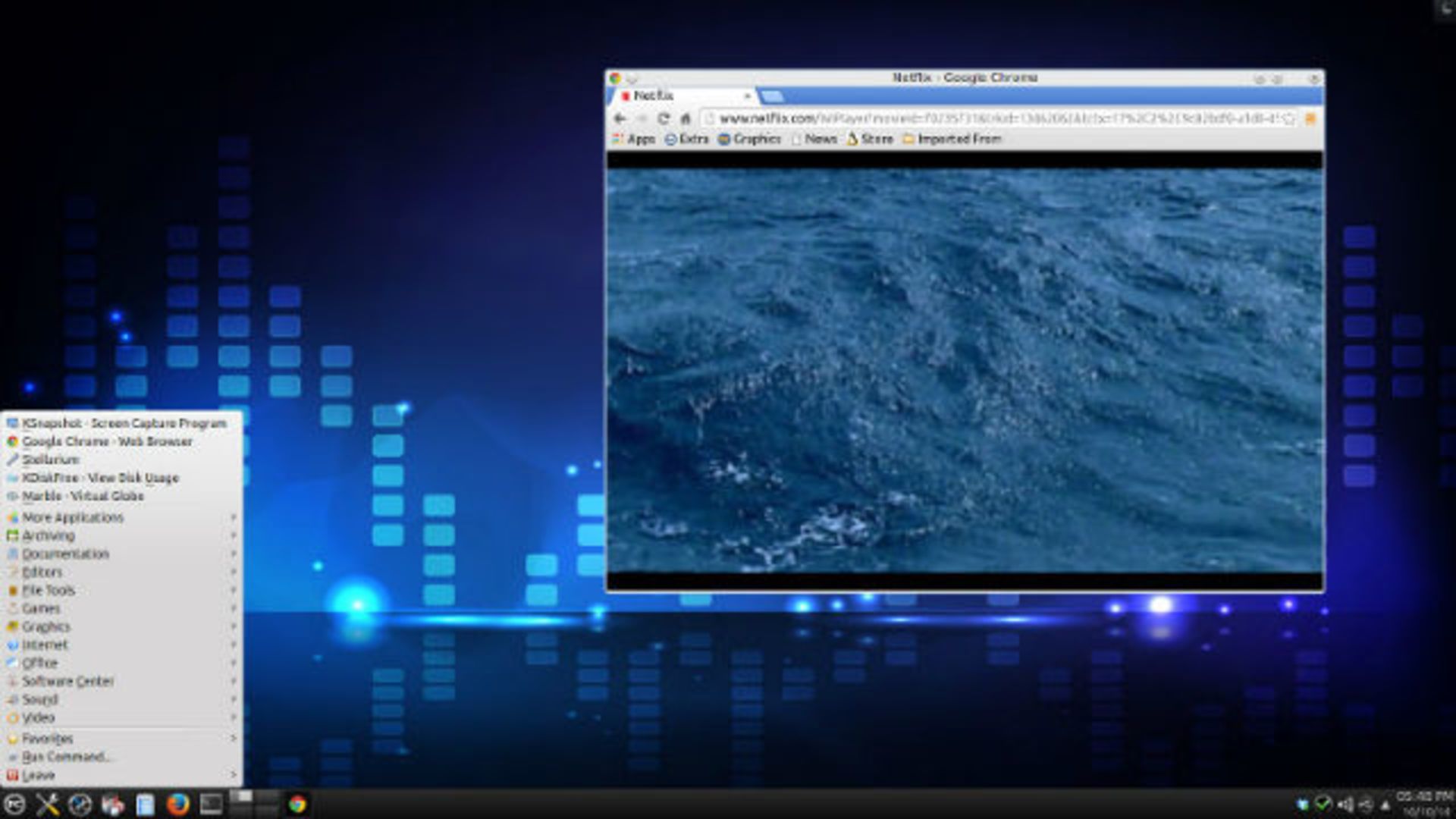
Task: Click the Google Chrome taskbar icon
Action: click(297, 804)
